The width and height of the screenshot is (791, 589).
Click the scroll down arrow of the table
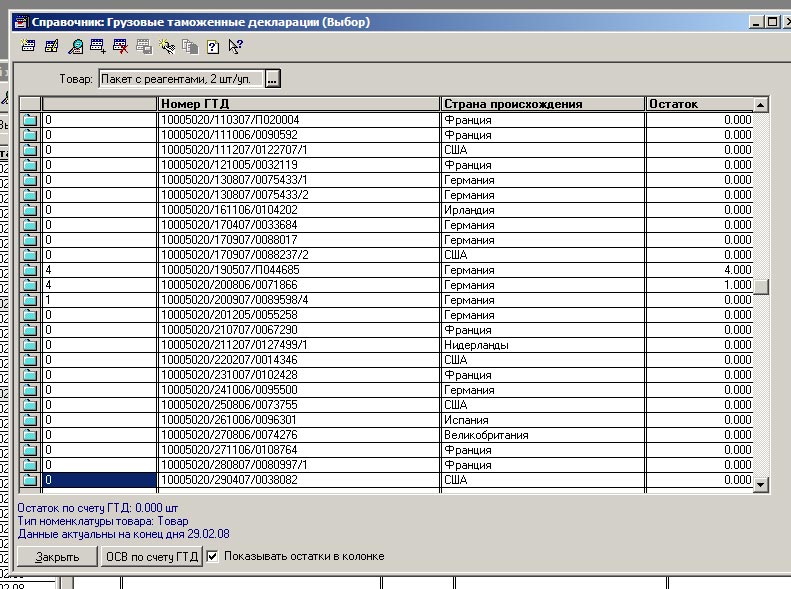coord(761,484)
